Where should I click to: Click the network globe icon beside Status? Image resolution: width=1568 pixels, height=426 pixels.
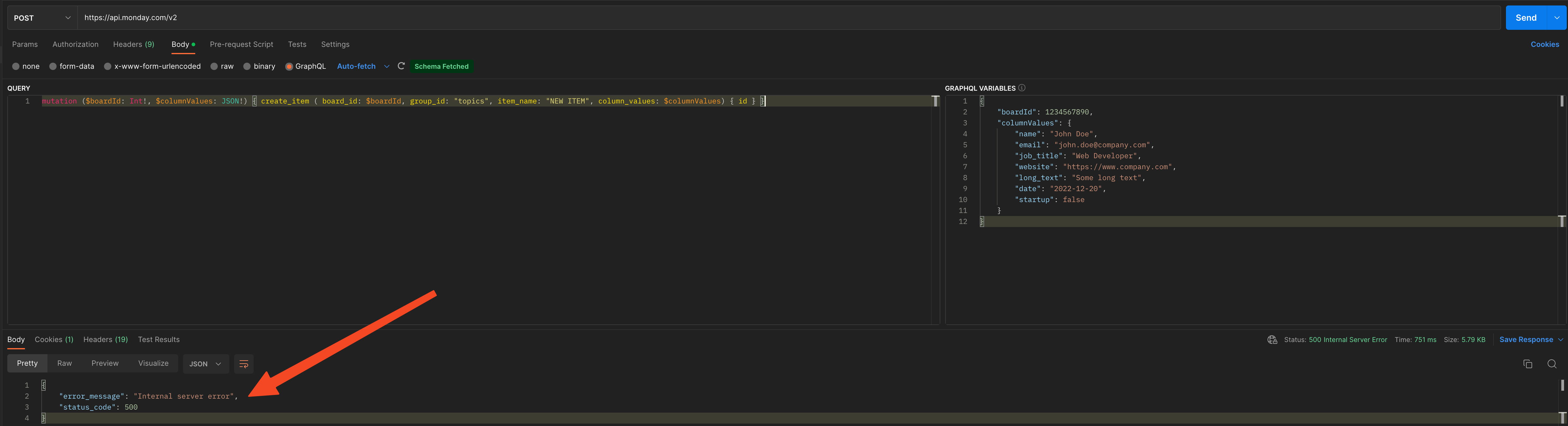click(x=1272, y=340)
